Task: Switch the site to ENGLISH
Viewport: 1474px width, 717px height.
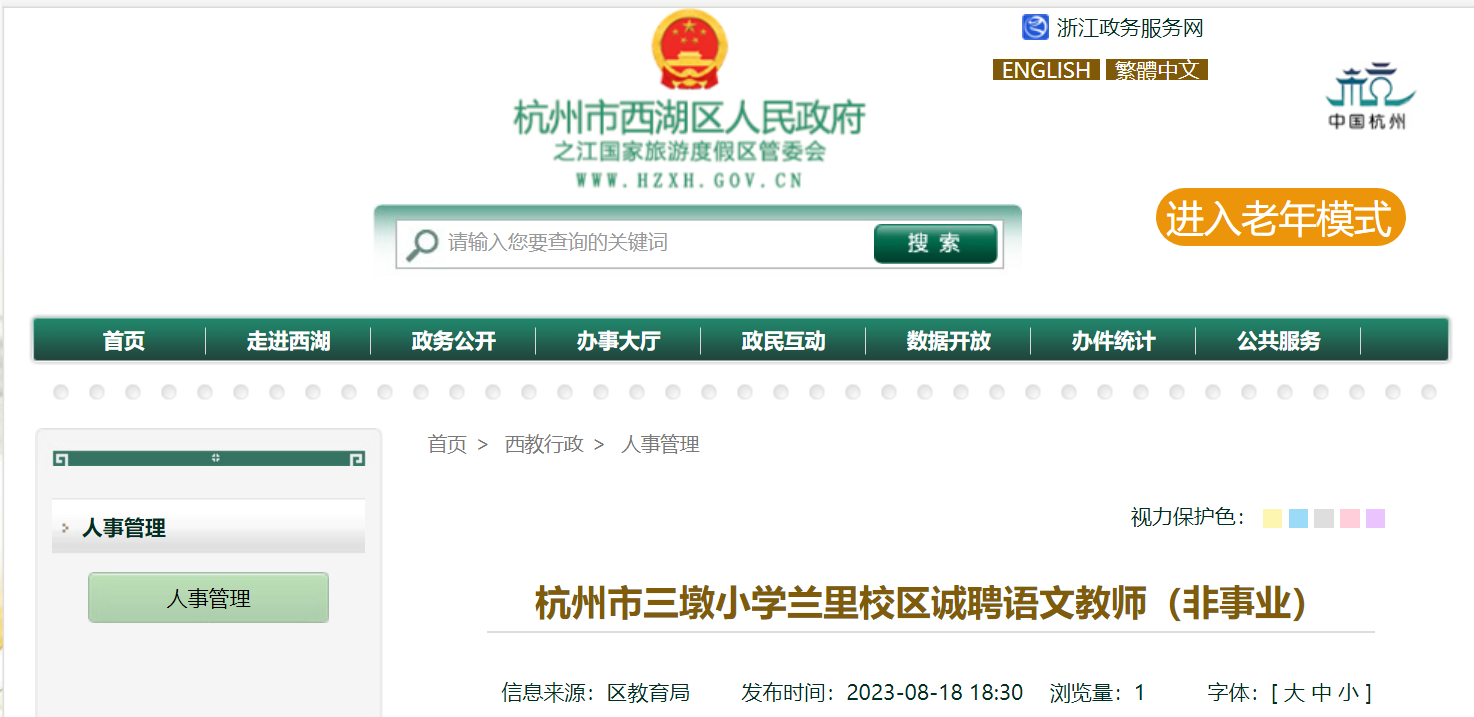Action: [1046, 70]
